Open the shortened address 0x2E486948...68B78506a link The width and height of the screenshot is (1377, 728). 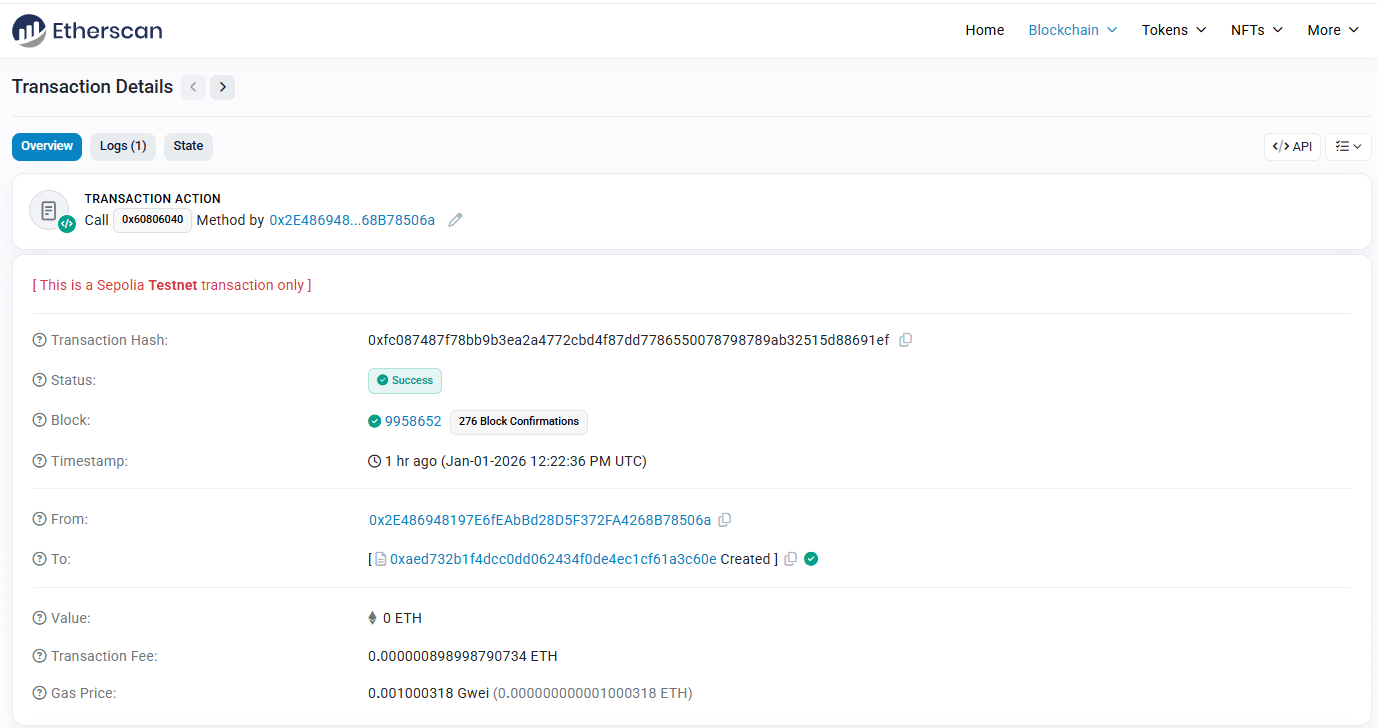[x=352, y=220]
